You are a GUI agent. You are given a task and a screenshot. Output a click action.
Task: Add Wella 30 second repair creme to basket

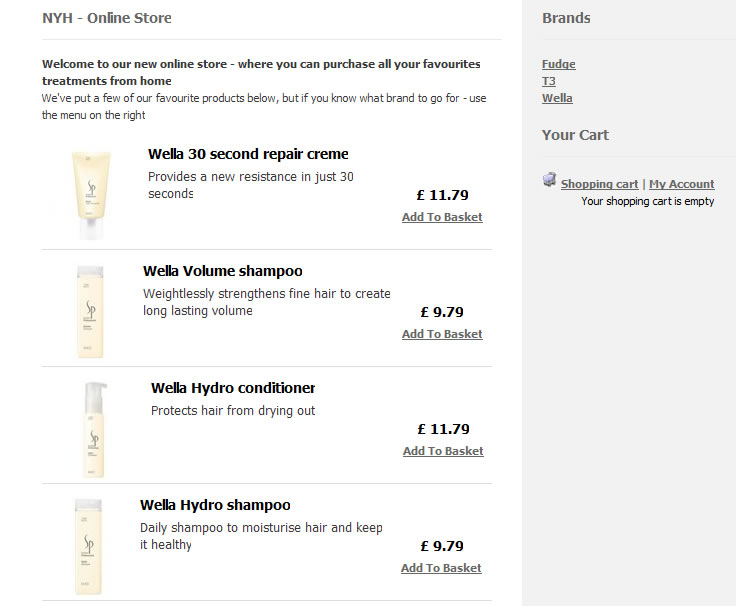pyautogui.click(x=442, y=217)
